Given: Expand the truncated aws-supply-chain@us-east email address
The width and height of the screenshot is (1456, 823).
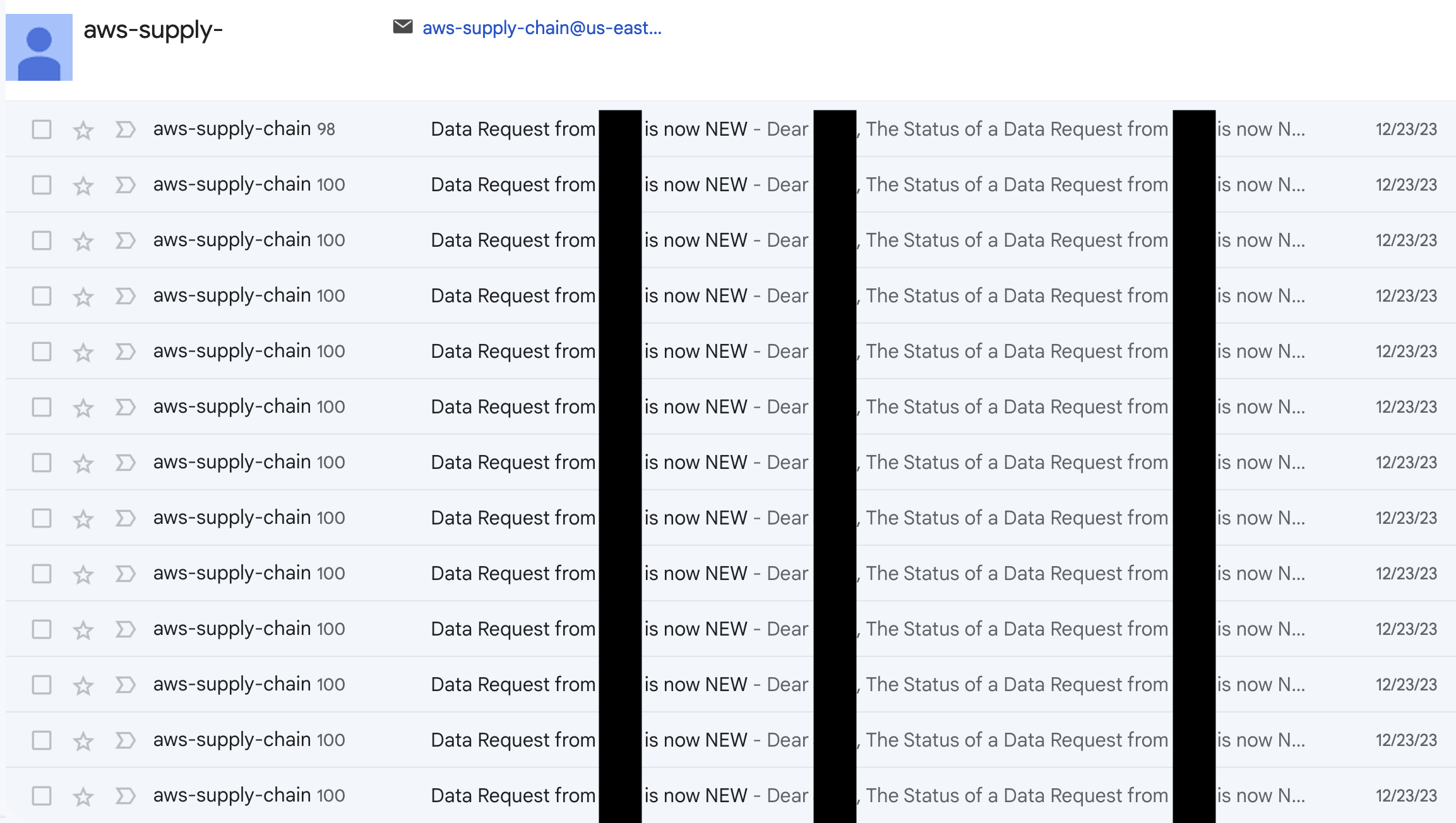Looking at the screenshot, I should point(542,27).
